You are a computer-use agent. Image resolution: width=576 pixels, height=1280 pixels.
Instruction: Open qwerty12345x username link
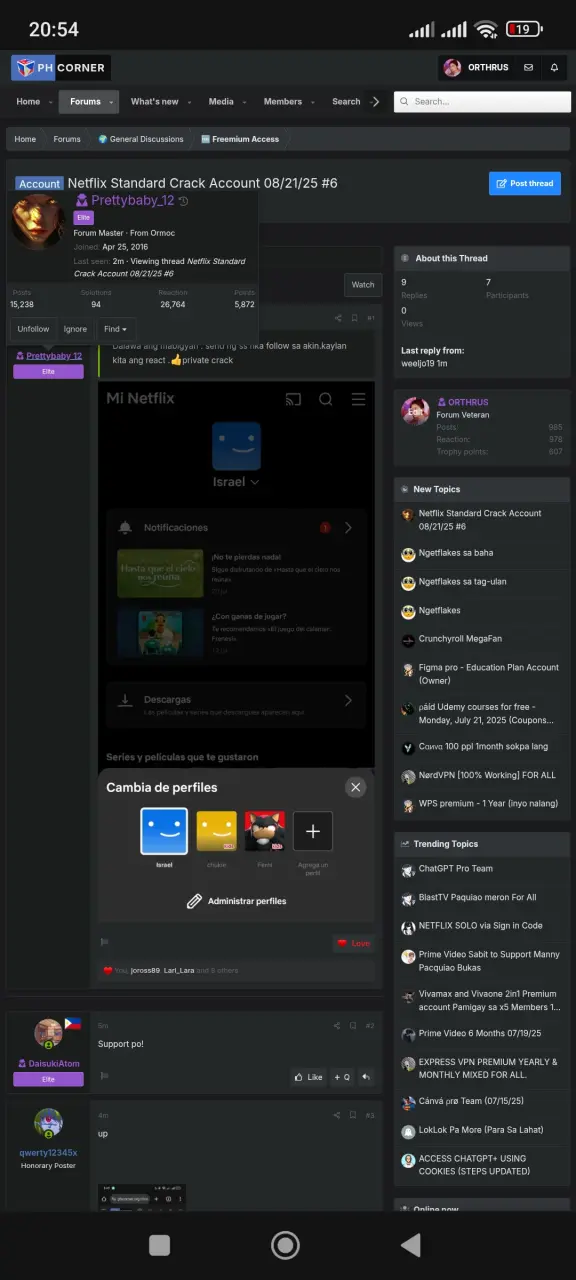tap(48, 1153)
